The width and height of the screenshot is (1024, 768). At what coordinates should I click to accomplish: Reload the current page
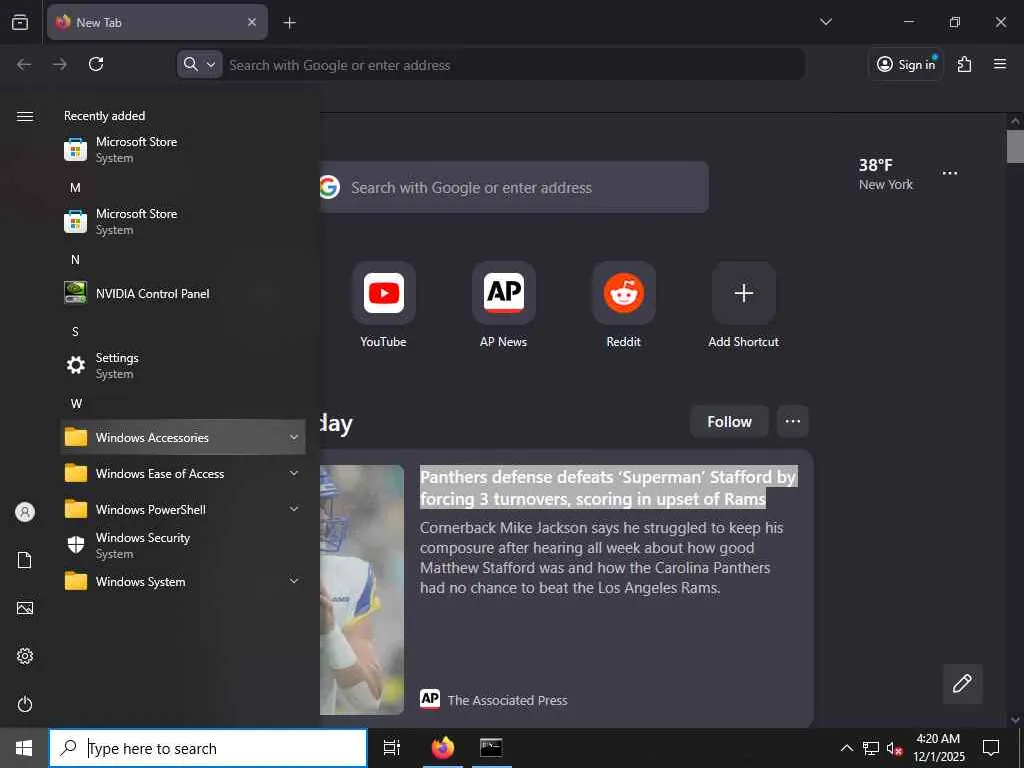coord(96,64)
